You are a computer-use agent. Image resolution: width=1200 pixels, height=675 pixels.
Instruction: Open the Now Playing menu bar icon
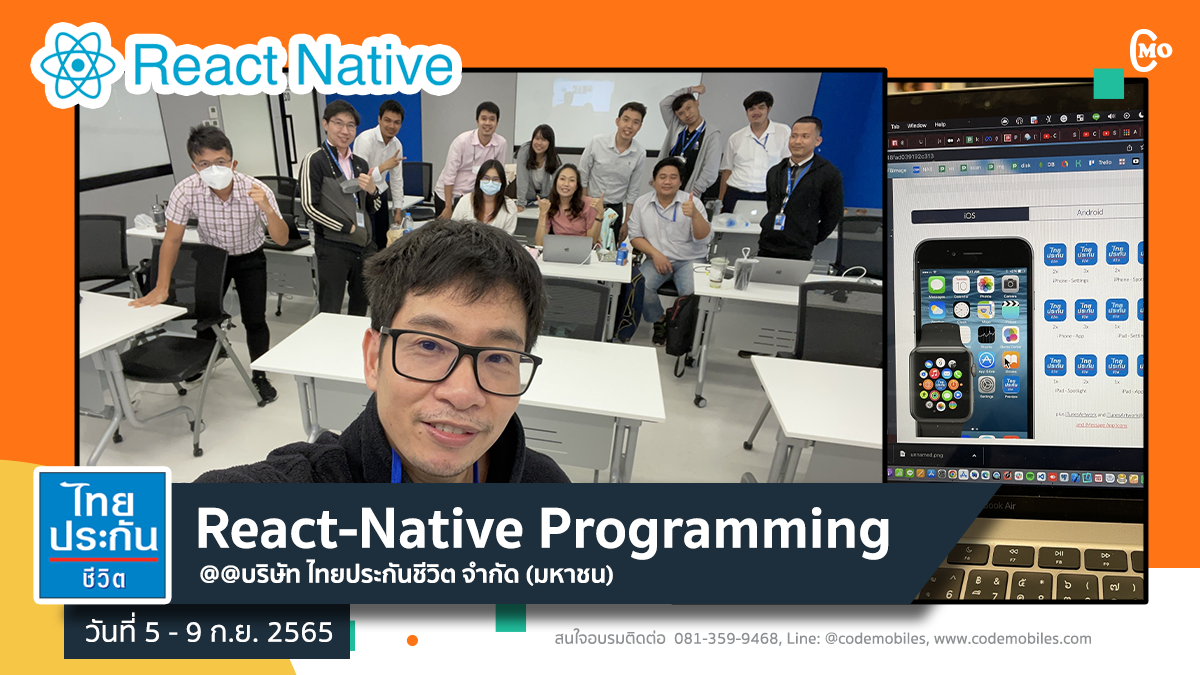(1127, 116)
